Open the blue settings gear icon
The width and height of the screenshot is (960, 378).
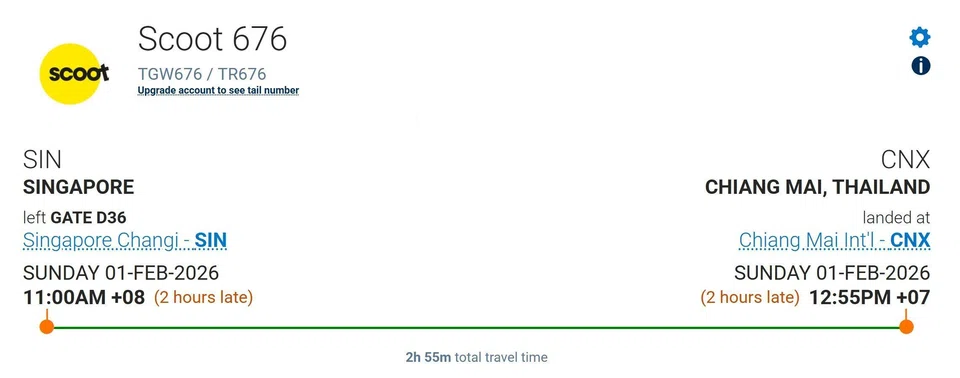coord(920,37)
